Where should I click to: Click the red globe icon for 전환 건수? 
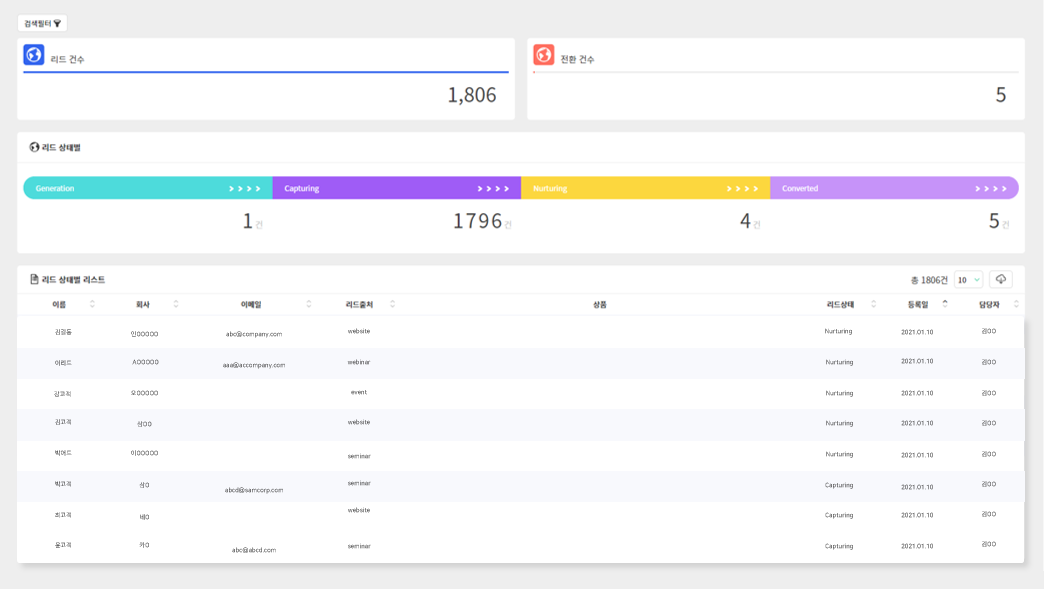point(543,55)
